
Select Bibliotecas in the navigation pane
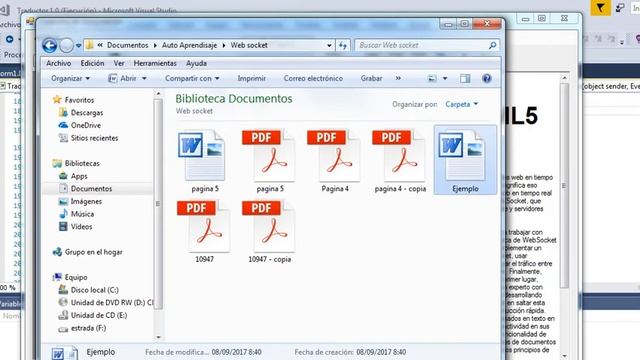(x=82, y=163)
